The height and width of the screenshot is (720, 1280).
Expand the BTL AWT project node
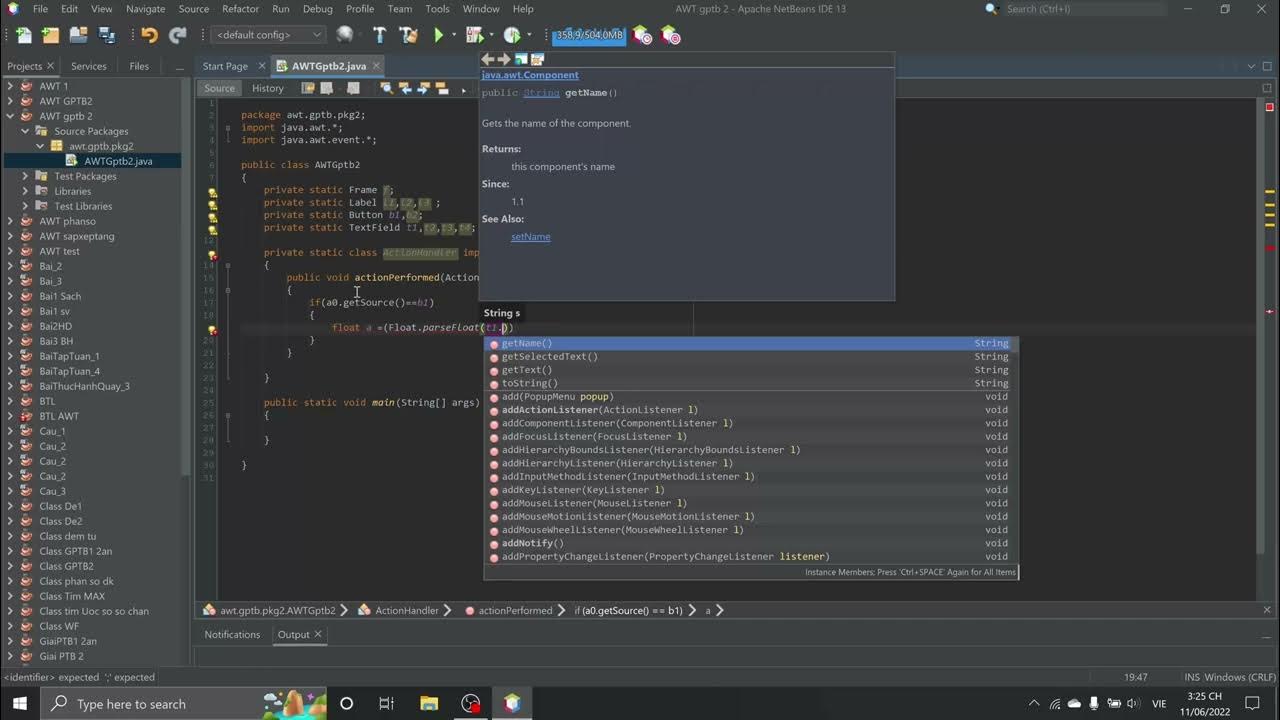pyautogui.click(x=11, y=416)
